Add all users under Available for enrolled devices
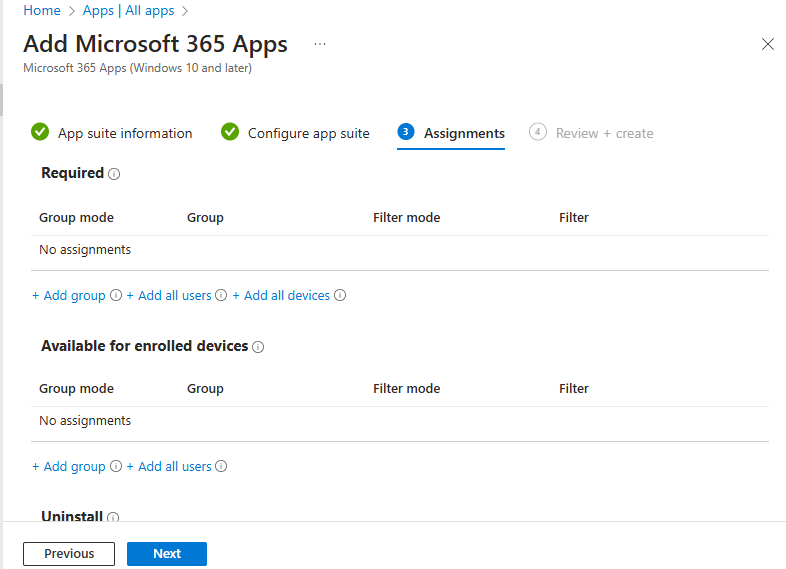This screenshot has height=569, width=786. pyautogui.click(x=169, y=467)
